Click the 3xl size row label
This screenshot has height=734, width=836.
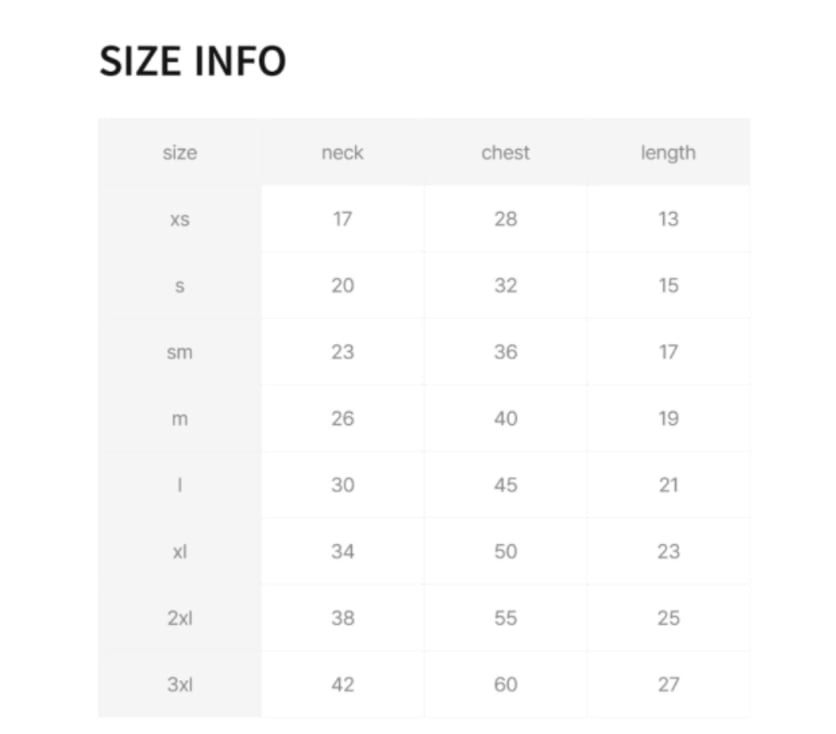[180, 684]
